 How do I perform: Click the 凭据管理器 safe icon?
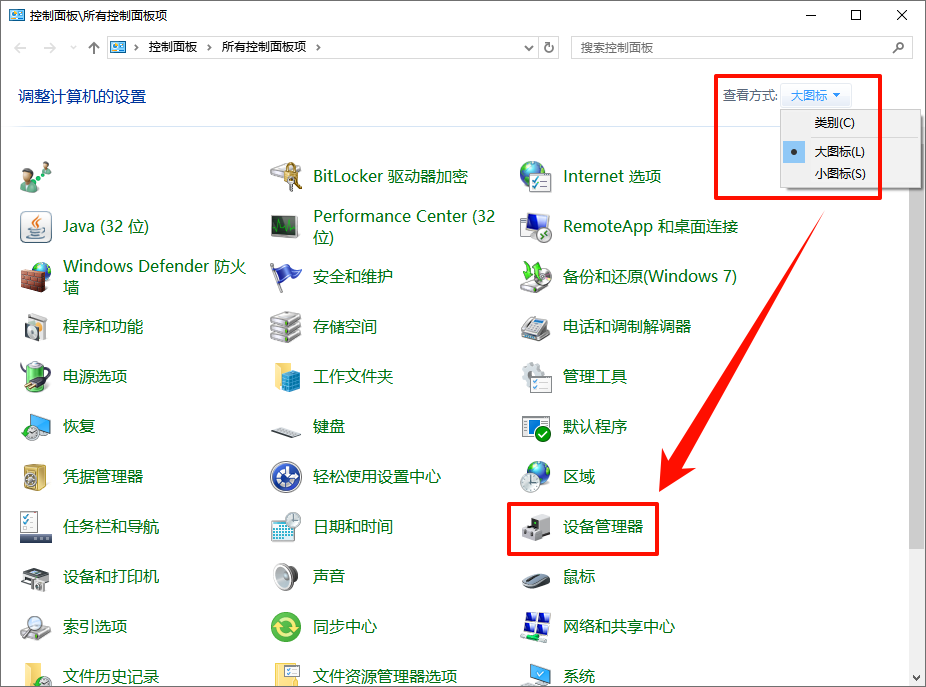35,477
